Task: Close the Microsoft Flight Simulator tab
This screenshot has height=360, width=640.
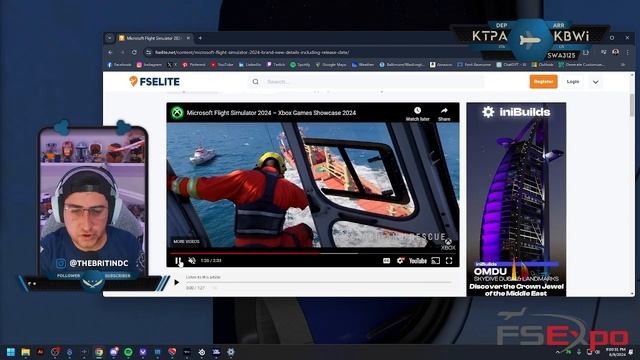Action: pos(188,38)
